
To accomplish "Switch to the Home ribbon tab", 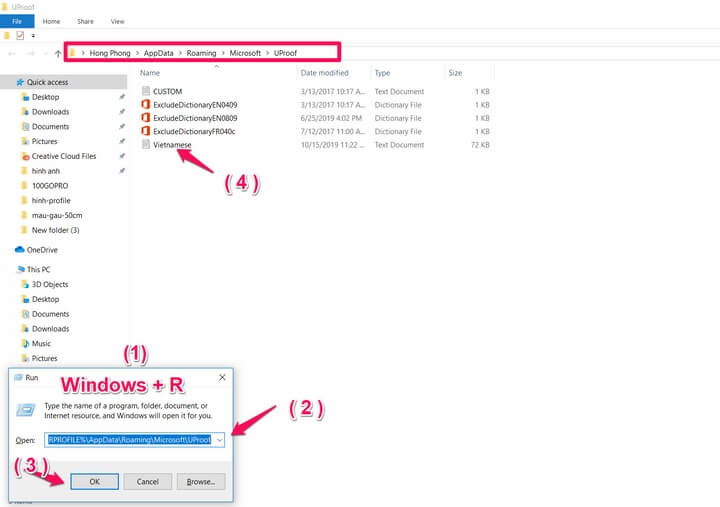I will (51, 21).
